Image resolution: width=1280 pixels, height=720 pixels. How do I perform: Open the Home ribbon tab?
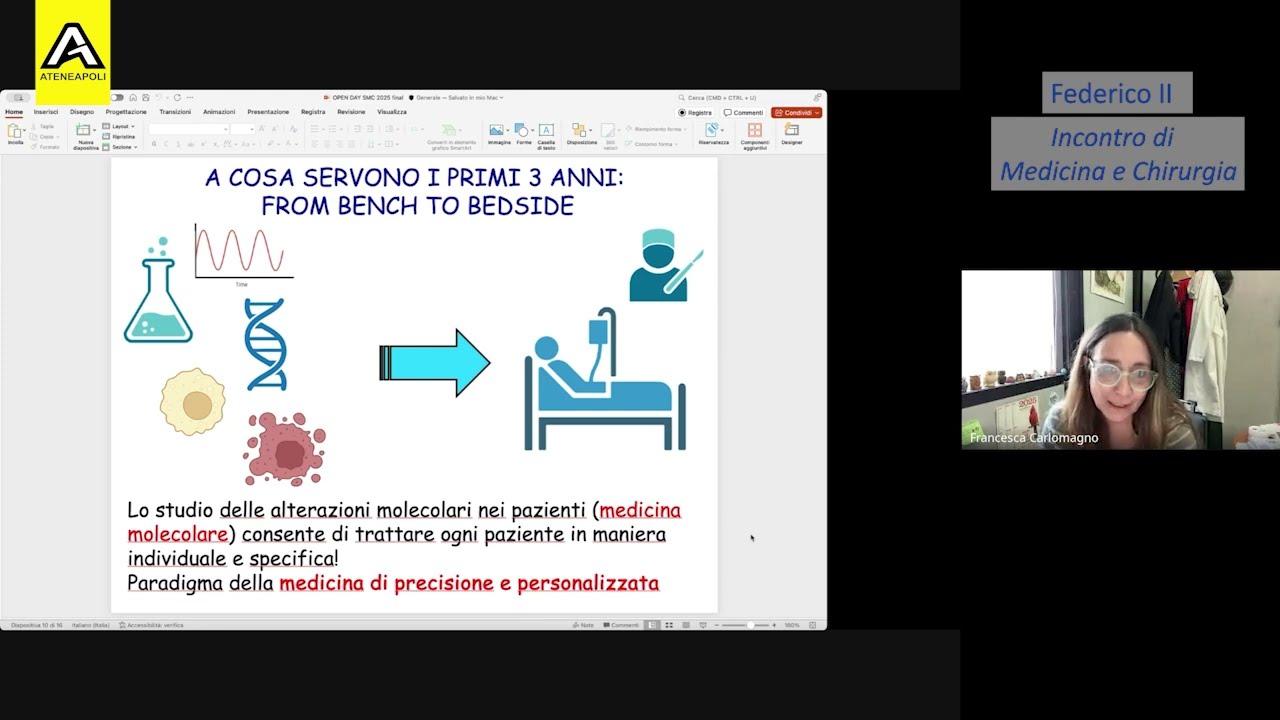14,112
